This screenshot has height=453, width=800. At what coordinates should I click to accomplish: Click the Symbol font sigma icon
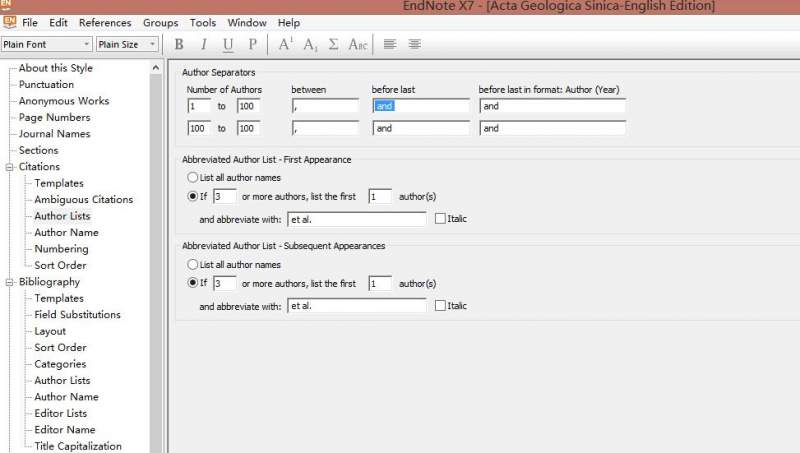(x=333, y=44)
